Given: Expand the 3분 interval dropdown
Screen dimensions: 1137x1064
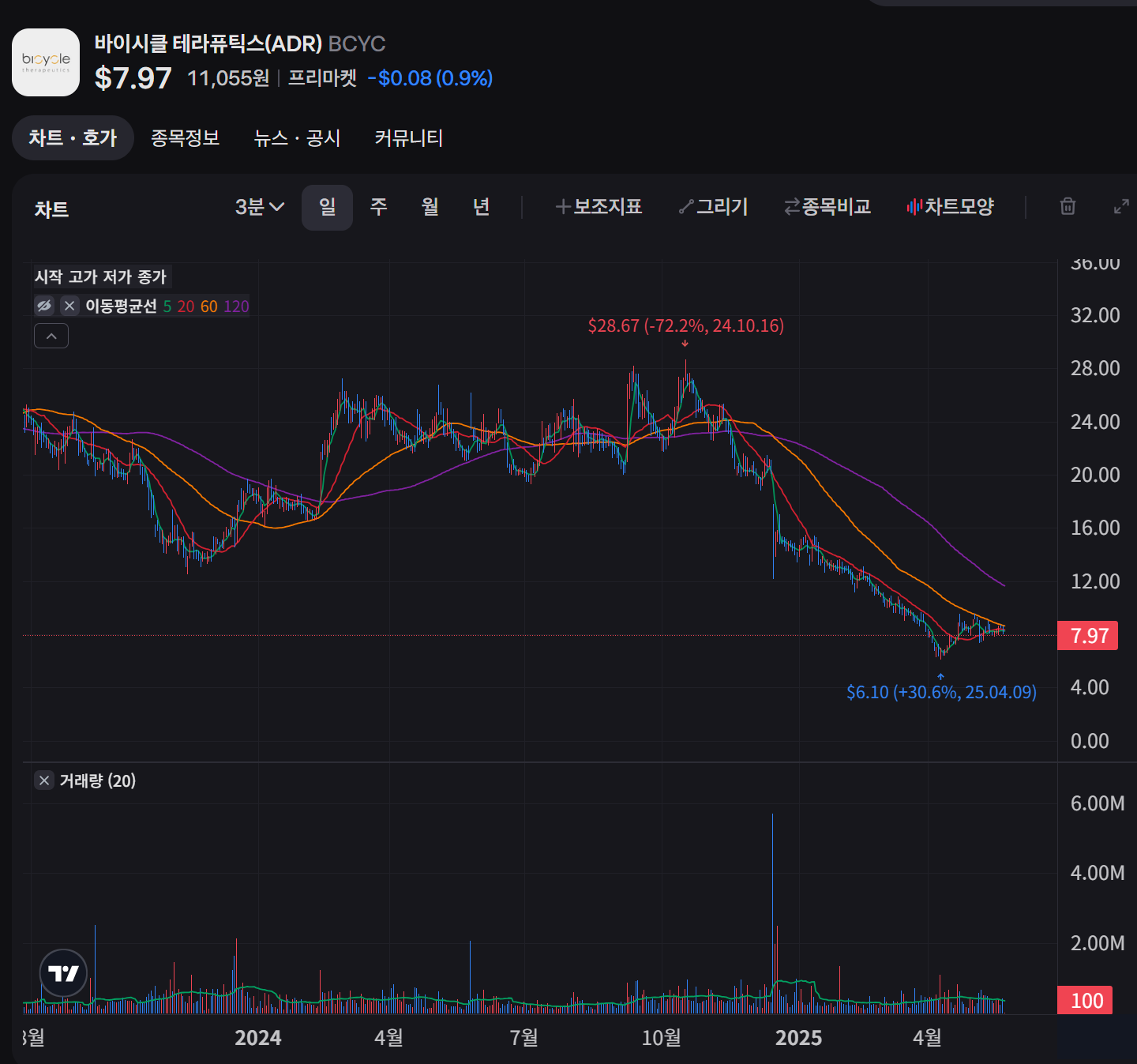Looking at the screenshot, I should pos(260,207).
